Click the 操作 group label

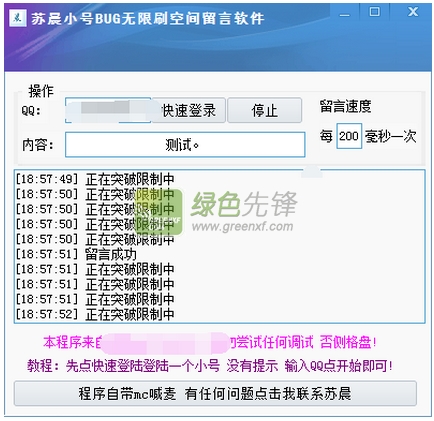coord(41,91)
